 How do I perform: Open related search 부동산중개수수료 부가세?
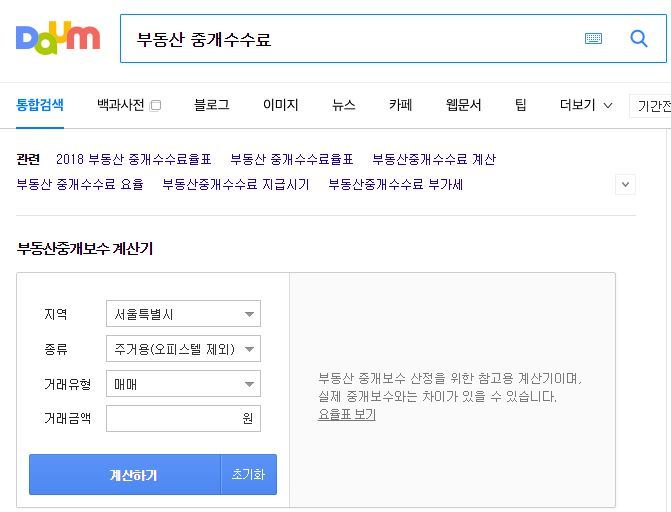[396, 185]
